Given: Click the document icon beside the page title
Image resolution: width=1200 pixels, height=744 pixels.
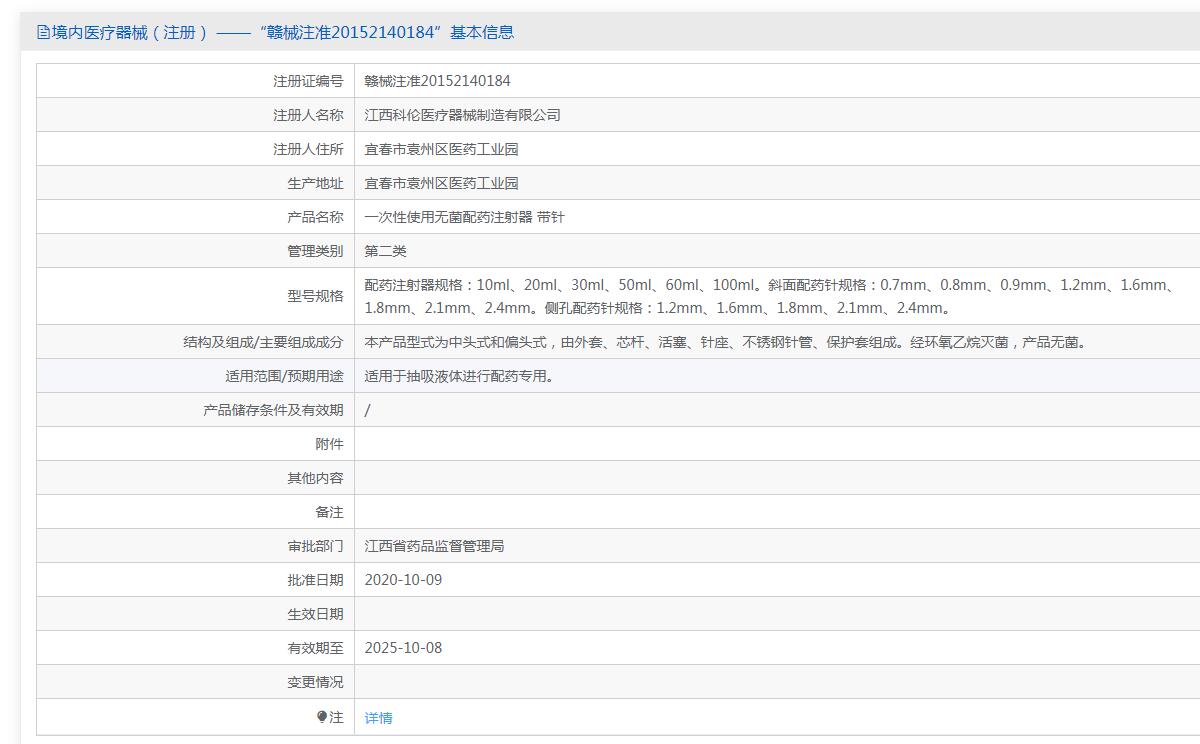Looking at the screenshot, I should tap(43, 32).
